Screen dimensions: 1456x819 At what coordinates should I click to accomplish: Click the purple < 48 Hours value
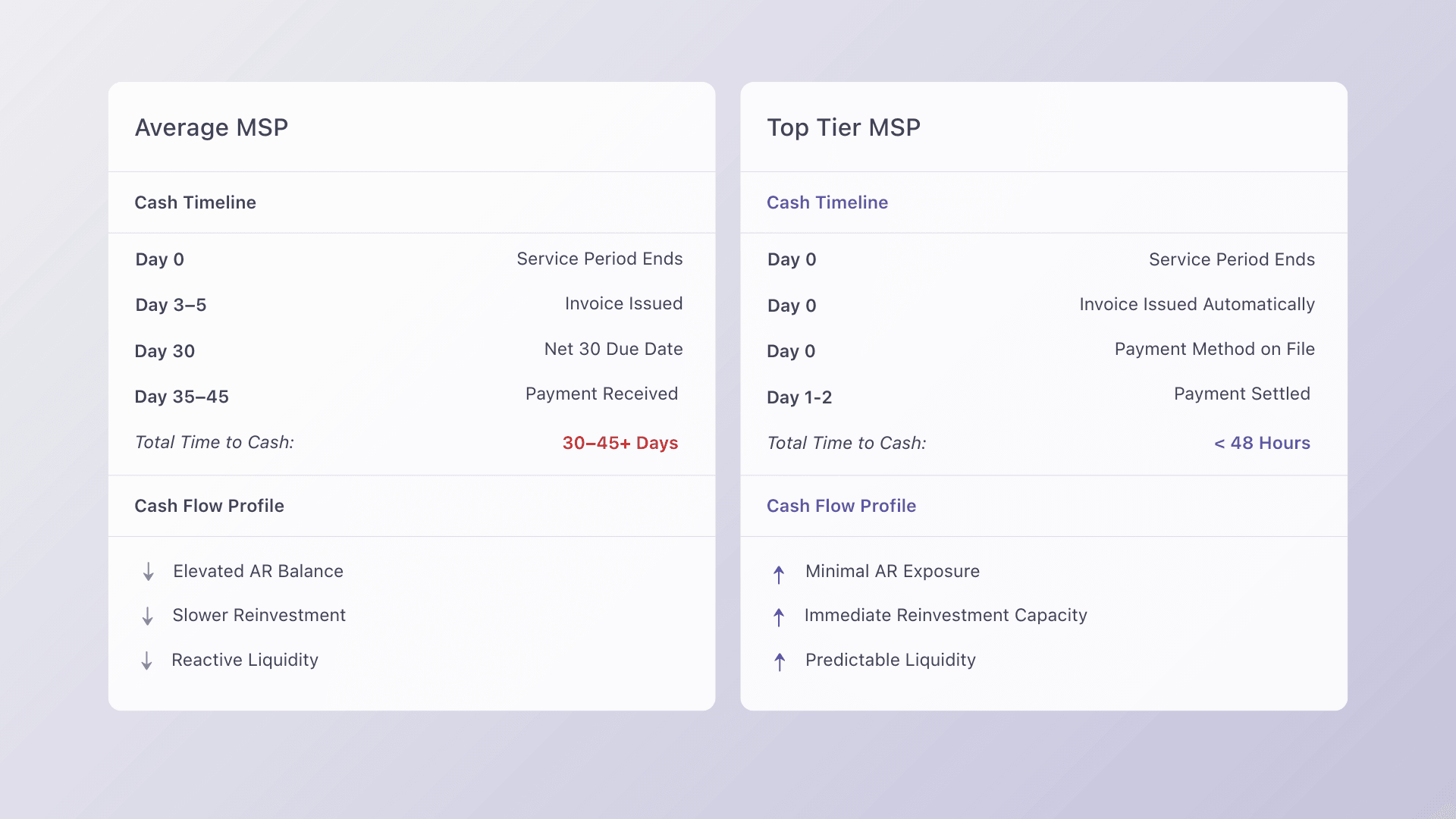[x=1262, y=443]
